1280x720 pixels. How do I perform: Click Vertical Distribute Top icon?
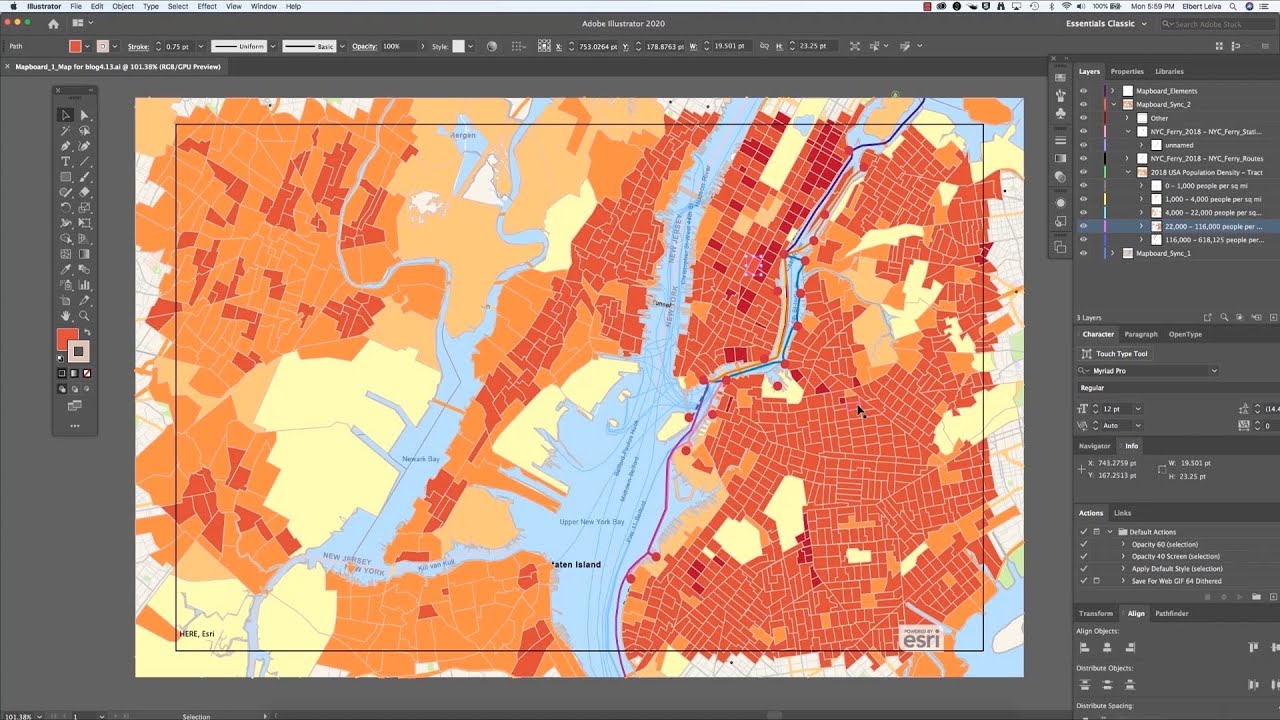(1085, 685)
